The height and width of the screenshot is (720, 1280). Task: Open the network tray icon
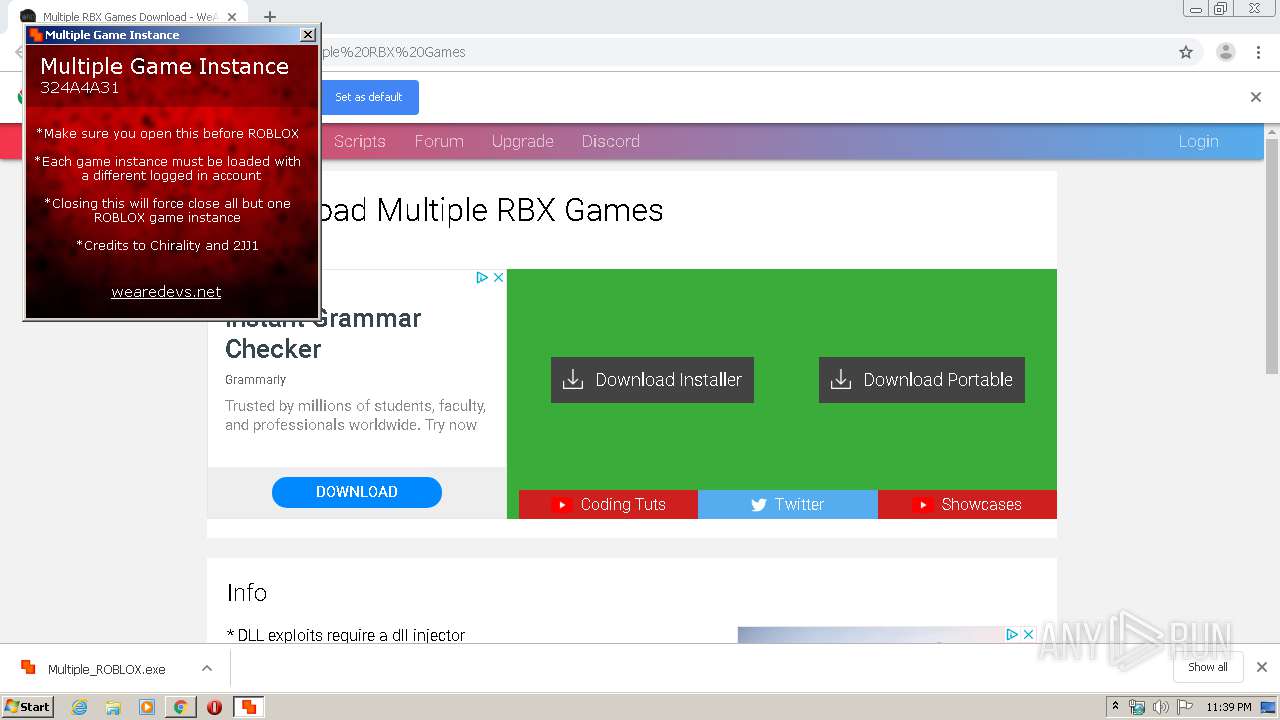(x=1137, y=707)
